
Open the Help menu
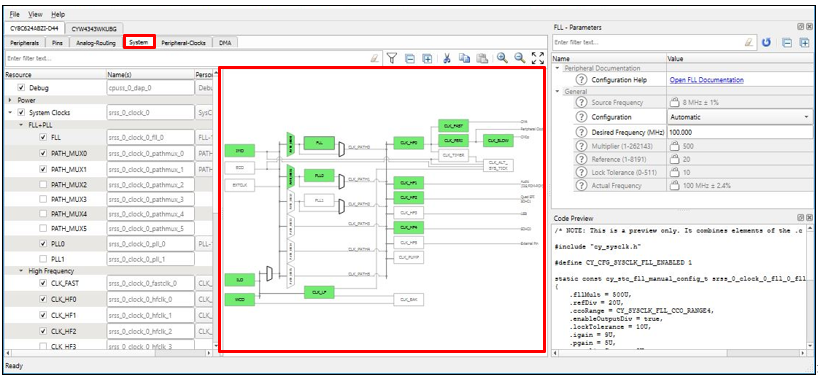point(58,14)
